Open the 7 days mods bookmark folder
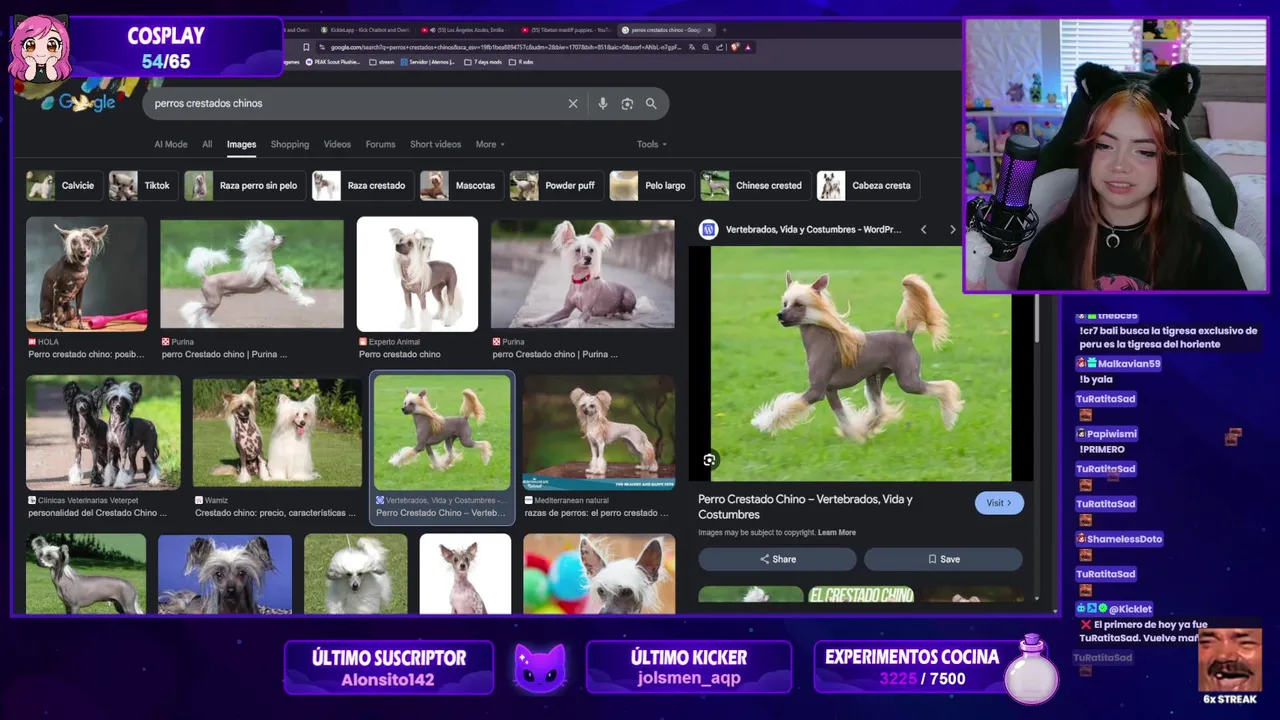This screenshot has height=720, width=1280. point(484,62)
